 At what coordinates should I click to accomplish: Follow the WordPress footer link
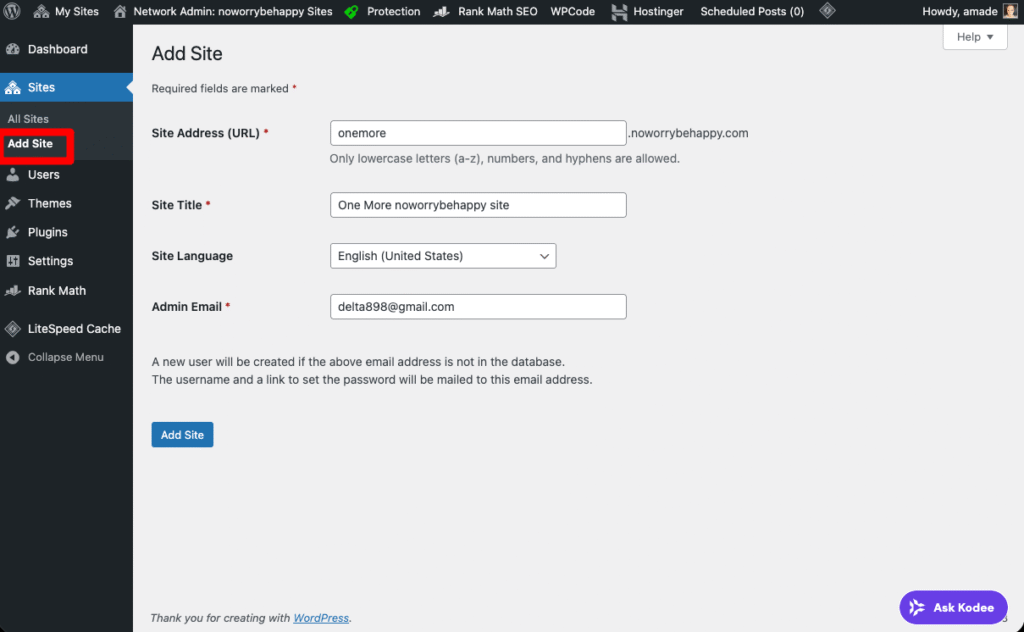[x=321, y=618]
